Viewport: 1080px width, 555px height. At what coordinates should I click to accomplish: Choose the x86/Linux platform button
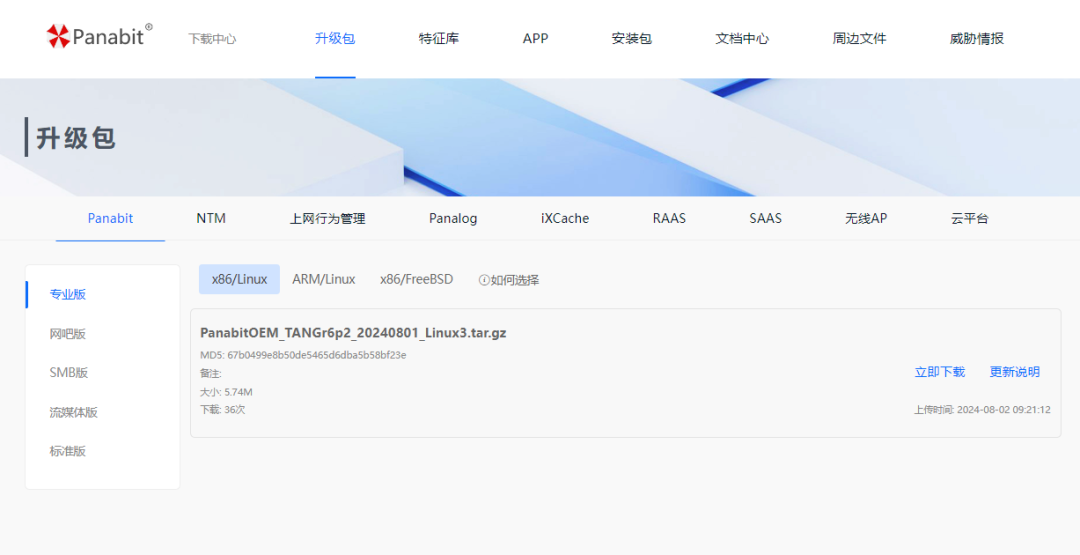[x=239, y=279]
